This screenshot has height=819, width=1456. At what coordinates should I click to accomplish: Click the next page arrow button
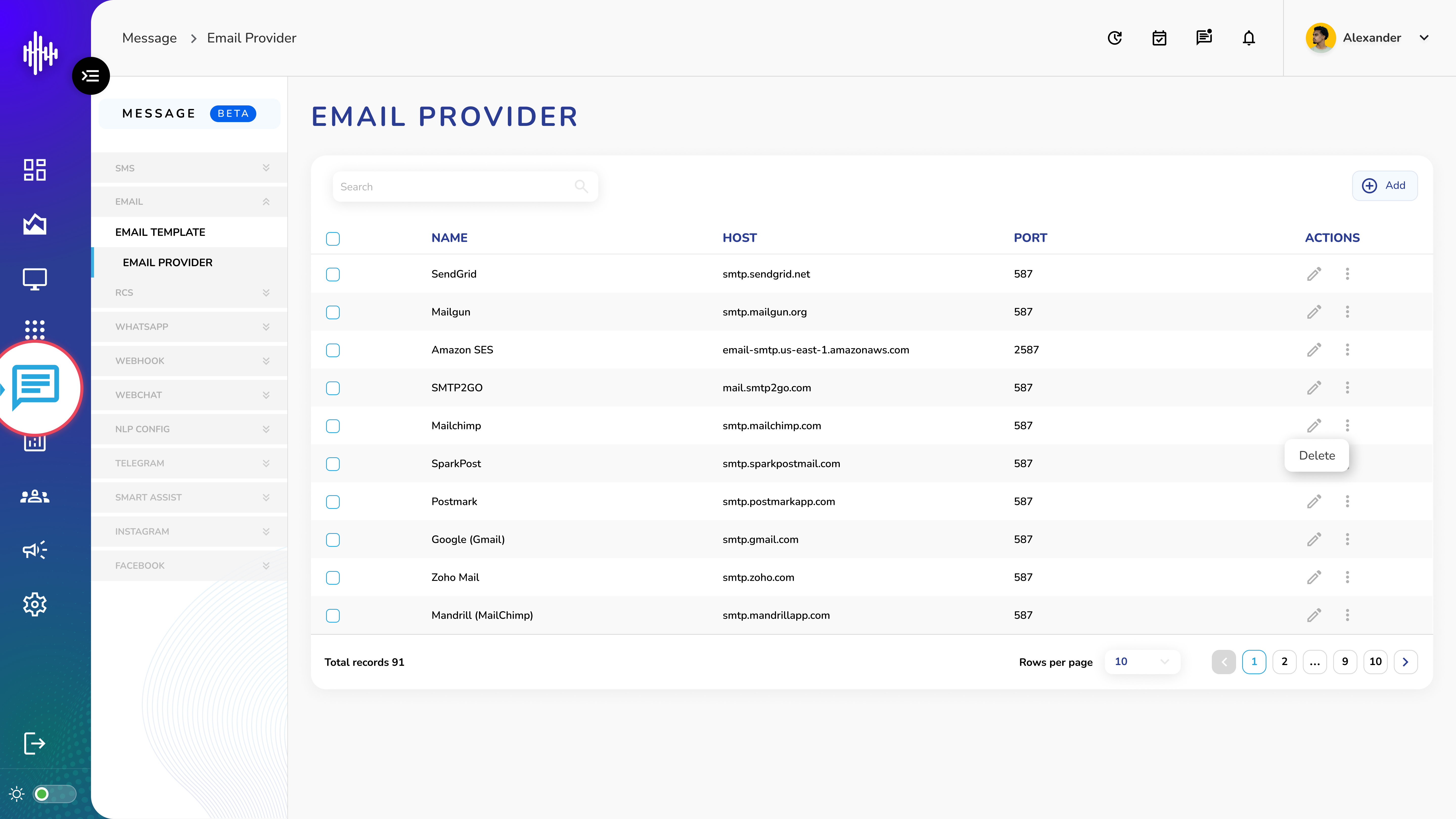coord(1406,661)
